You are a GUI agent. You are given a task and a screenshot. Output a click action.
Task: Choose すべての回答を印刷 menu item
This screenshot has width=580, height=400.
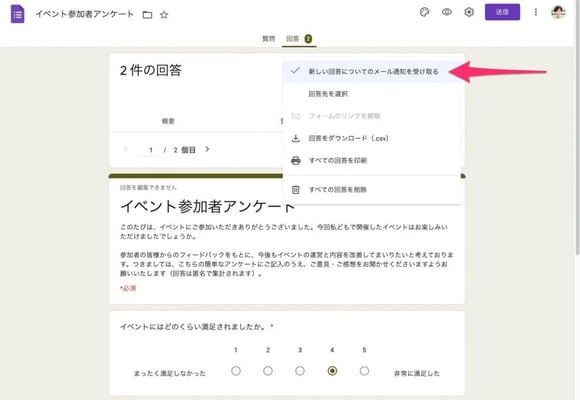click(372, 161)
